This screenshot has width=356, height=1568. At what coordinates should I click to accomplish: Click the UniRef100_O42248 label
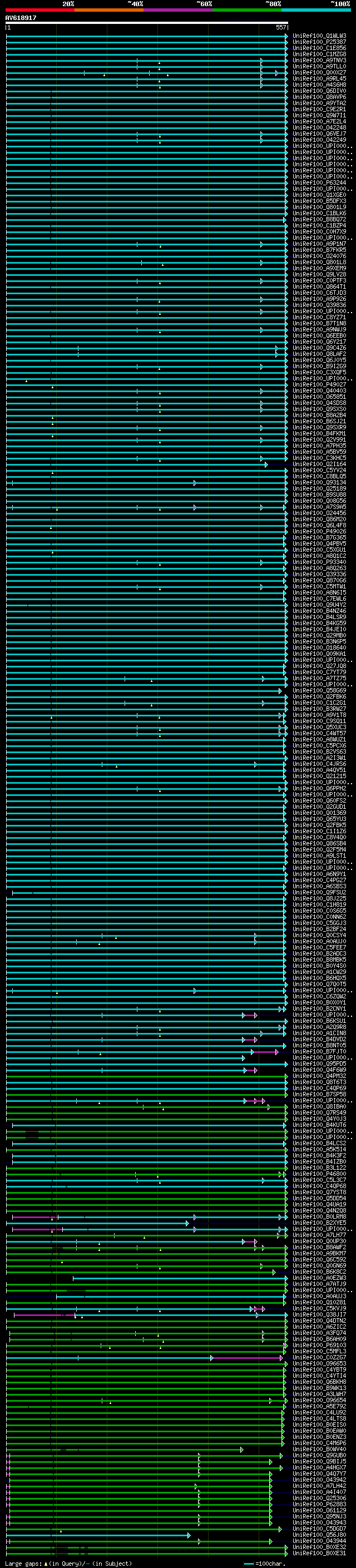[x=319, y=128]
